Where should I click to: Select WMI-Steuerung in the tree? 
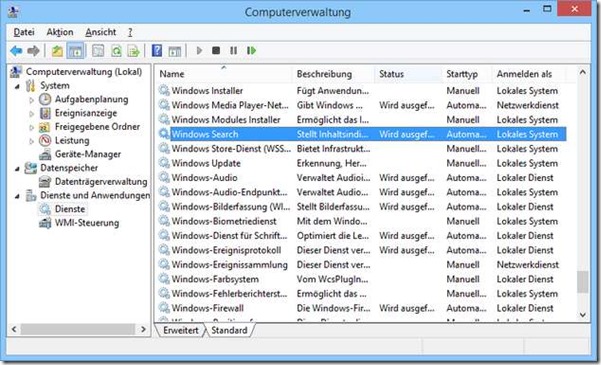coord(87,223)
